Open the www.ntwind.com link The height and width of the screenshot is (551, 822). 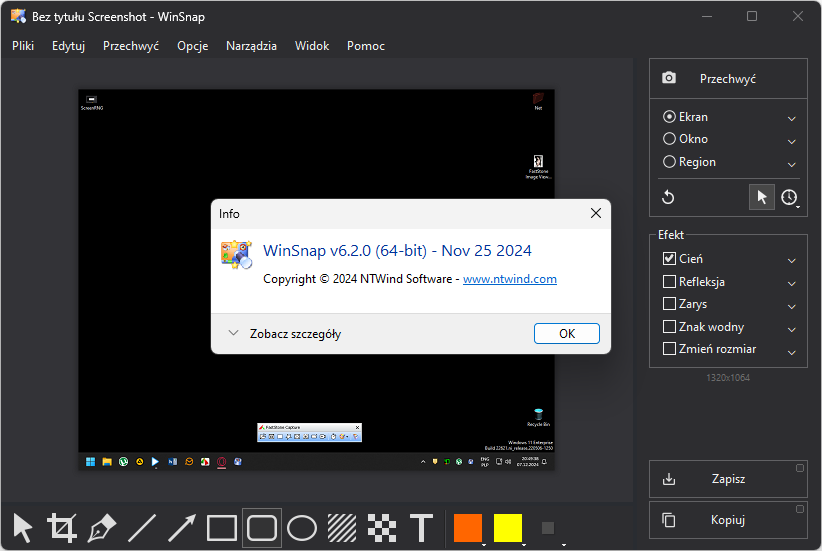click(x=510, y=279)
